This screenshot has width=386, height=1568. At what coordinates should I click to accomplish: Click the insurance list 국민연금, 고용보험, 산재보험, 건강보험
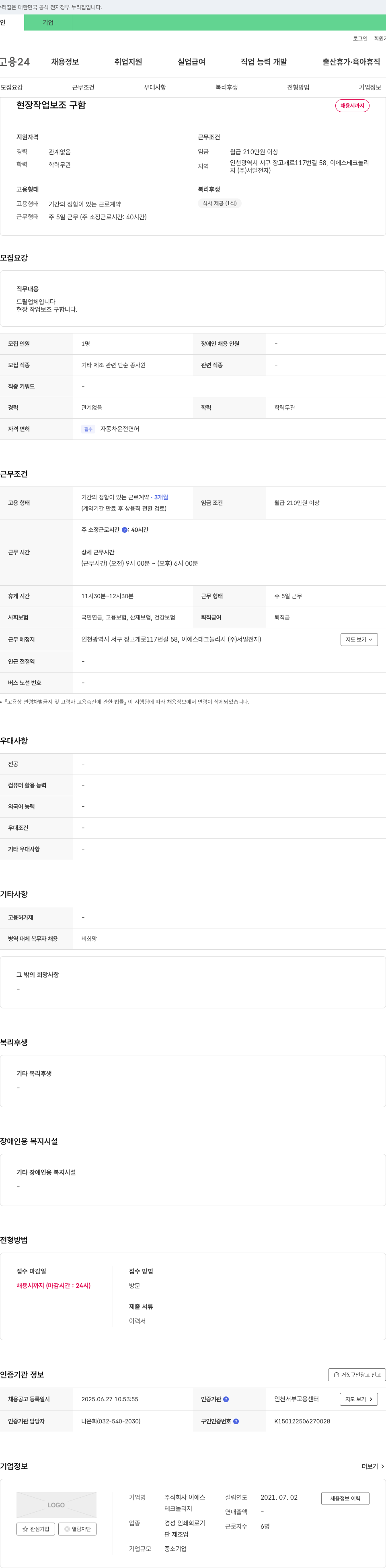pos(128,618)
